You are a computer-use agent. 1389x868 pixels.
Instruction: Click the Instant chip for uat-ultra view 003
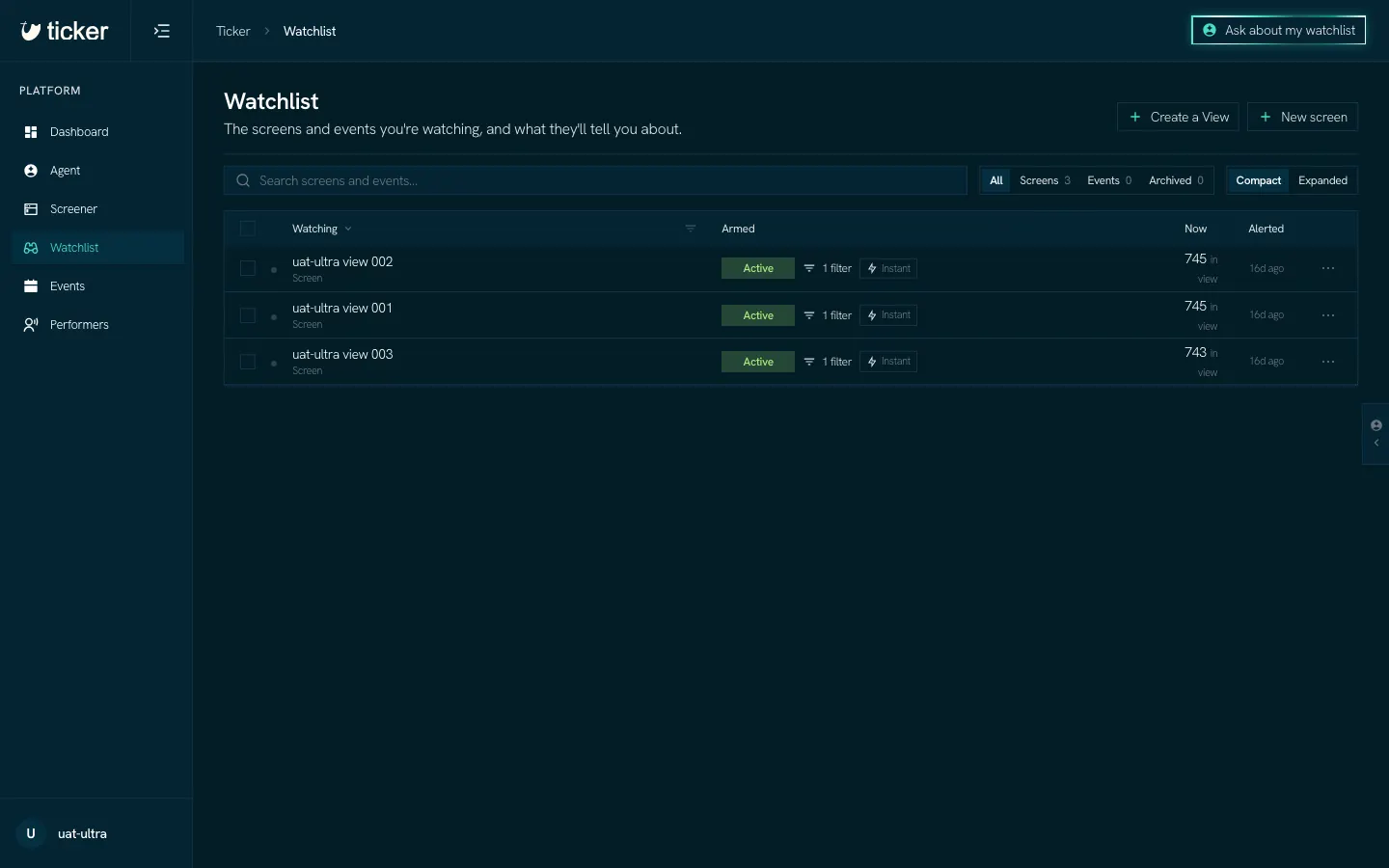(x=888, y=362)
